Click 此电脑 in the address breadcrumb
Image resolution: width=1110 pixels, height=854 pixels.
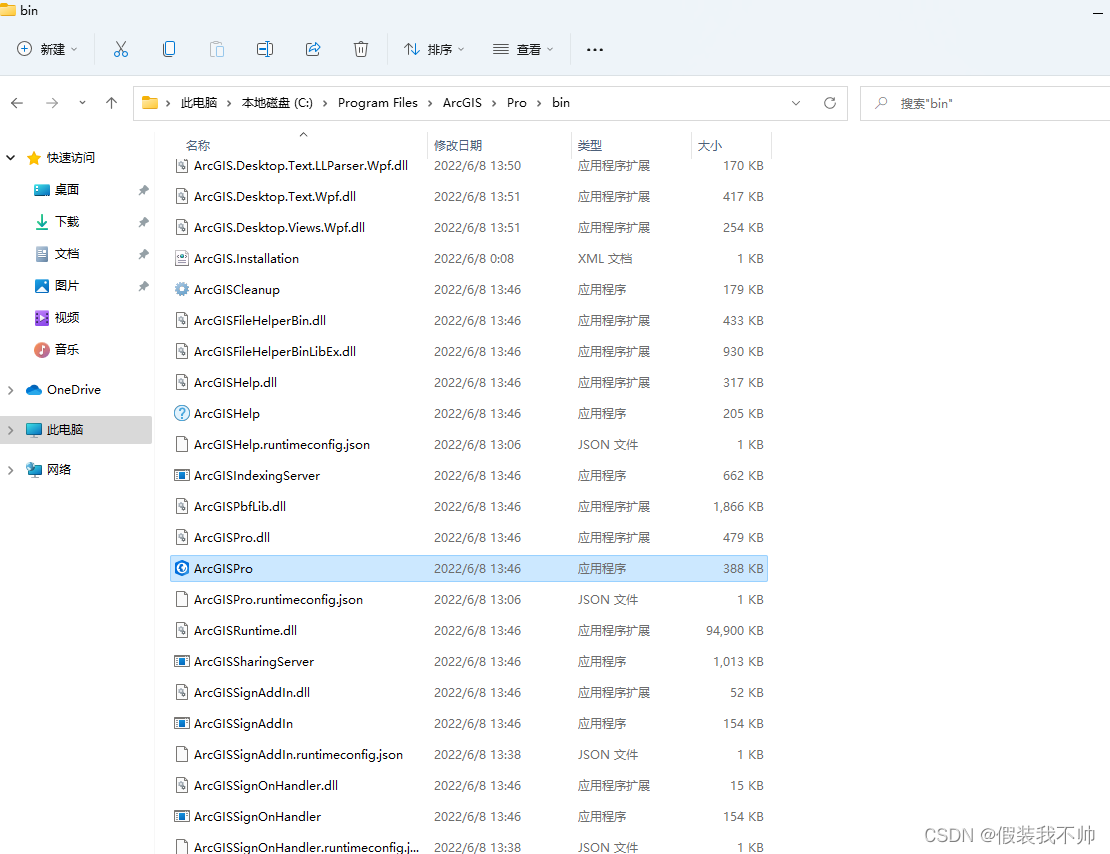[x=199, y=103]
